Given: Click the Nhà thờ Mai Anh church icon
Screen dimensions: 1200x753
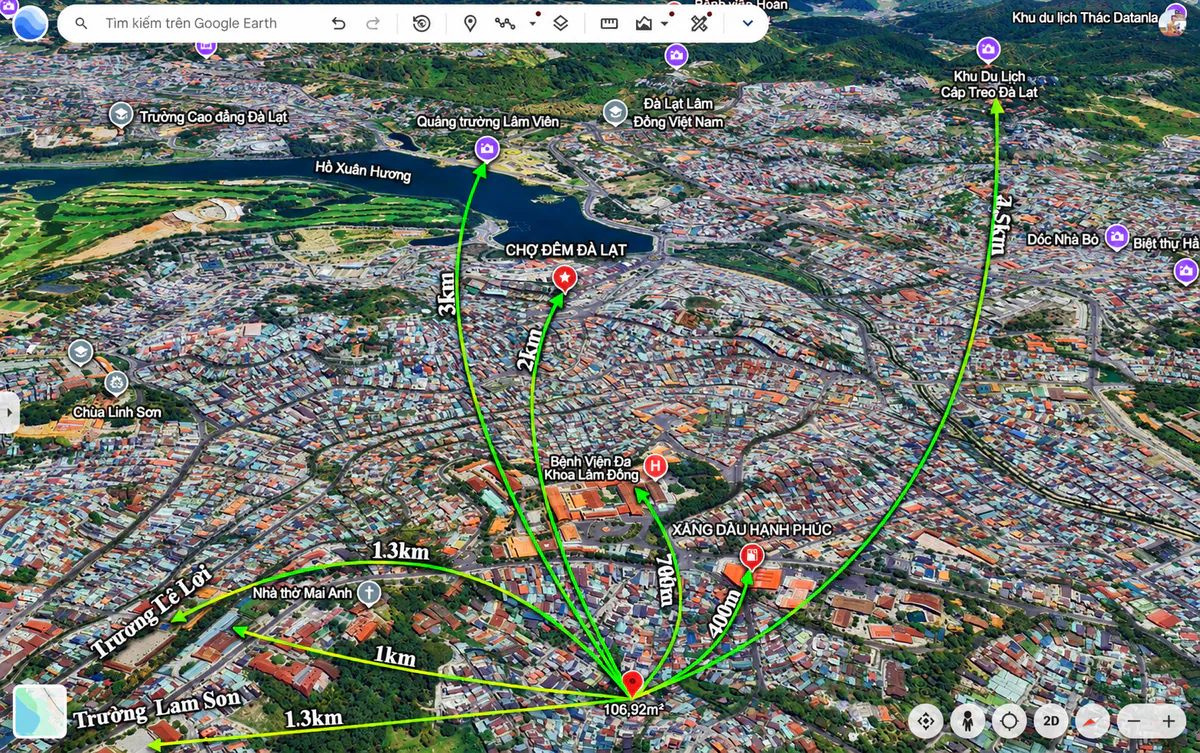Looking at the screenshot, I should [x=369, y=593].
